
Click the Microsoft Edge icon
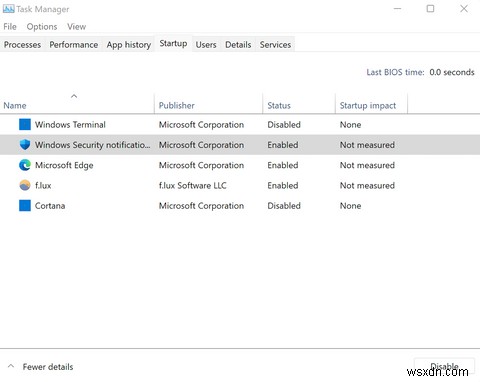[25, 165]
